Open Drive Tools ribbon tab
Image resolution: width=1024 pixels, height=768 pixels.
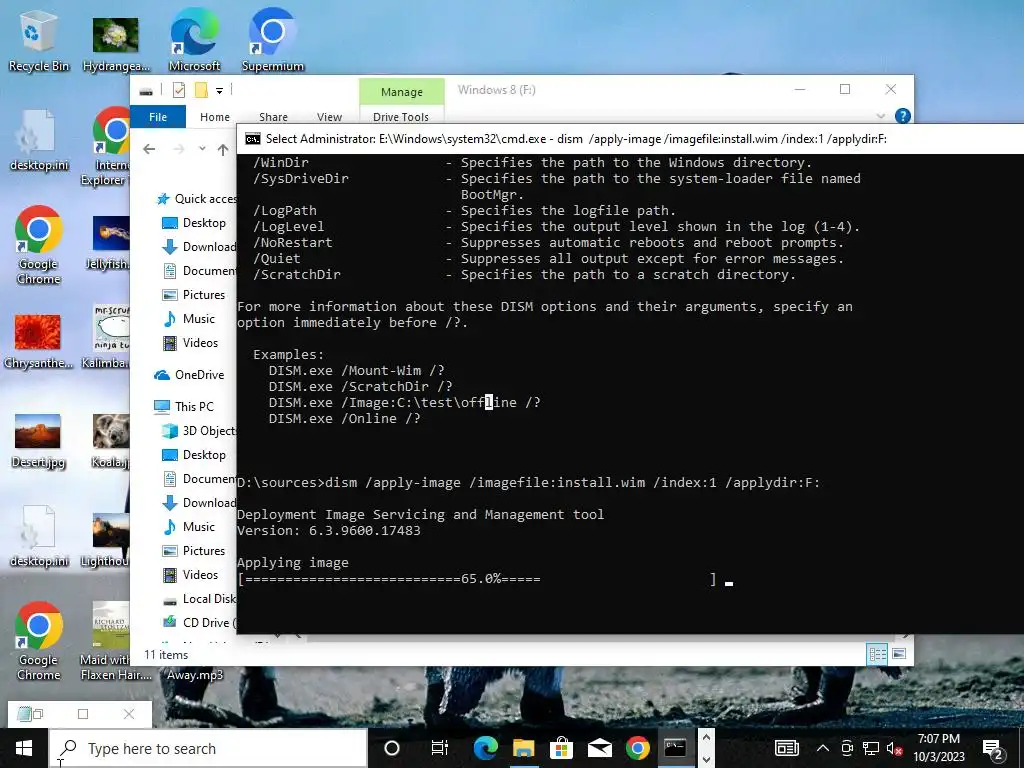401,117
